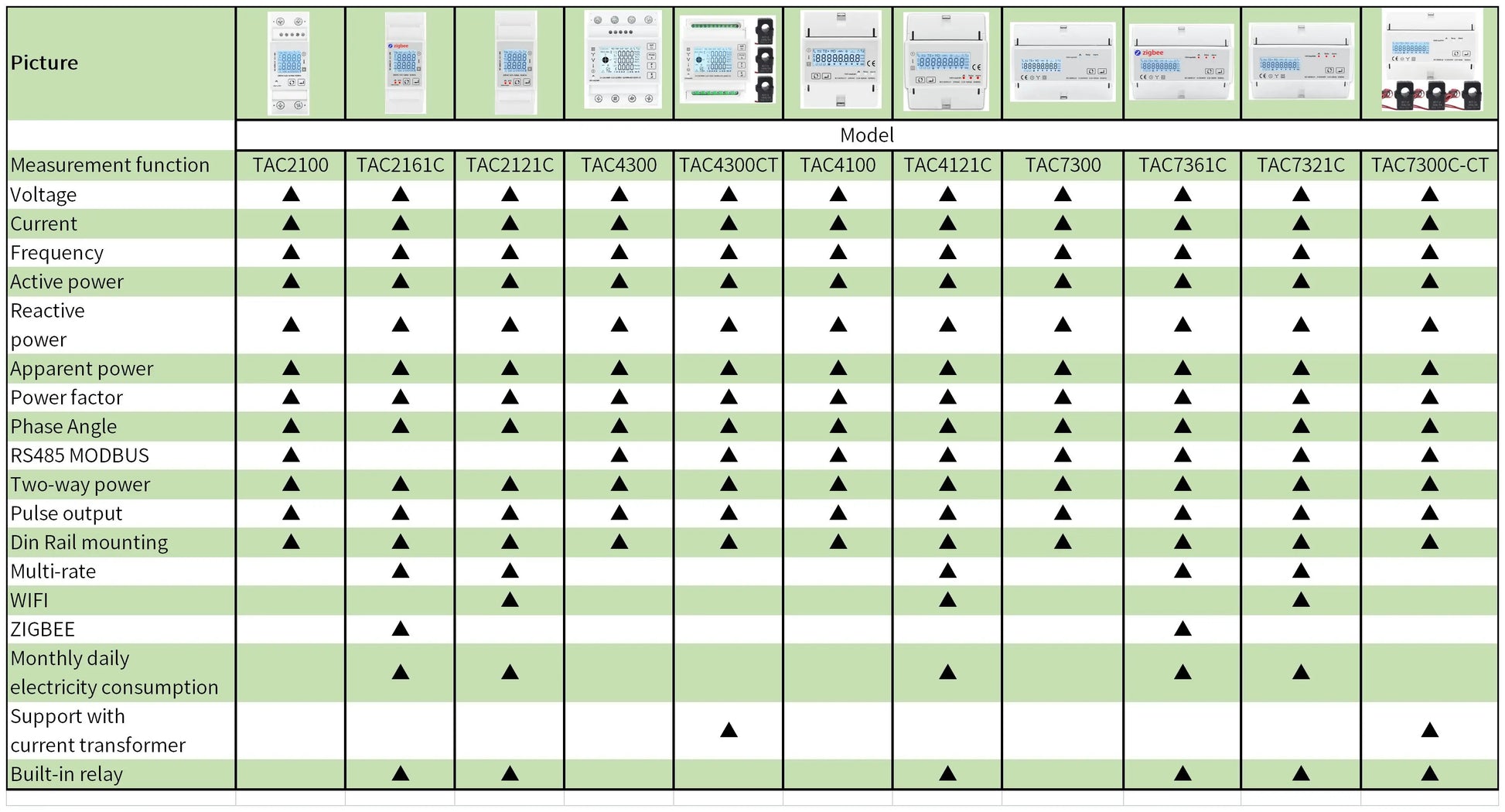Viewport: 1505px width, 812px height.
Task: Click the WIFI triangle marker under TAC2121C
Action: (x=510, y=600)
